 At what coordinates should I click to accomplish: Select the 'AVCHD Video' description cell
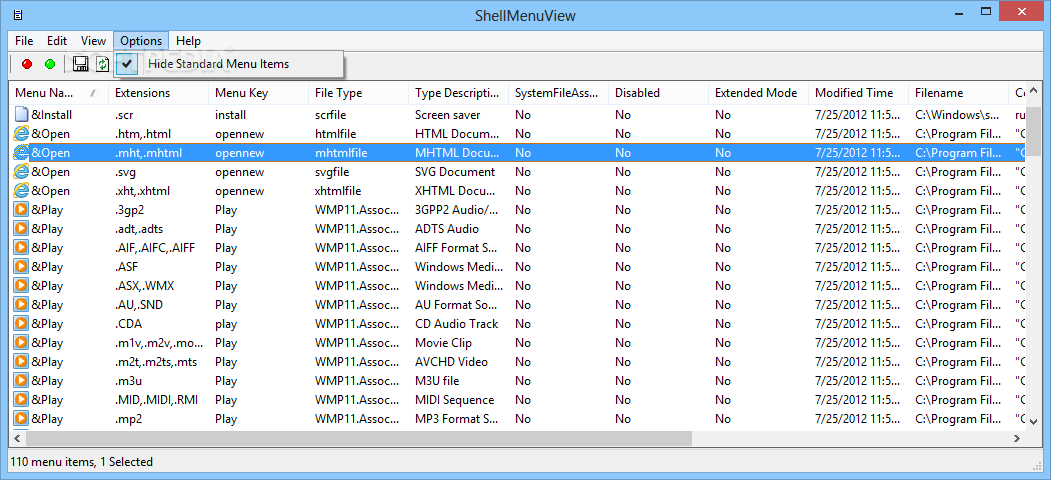tap(451, 362)
